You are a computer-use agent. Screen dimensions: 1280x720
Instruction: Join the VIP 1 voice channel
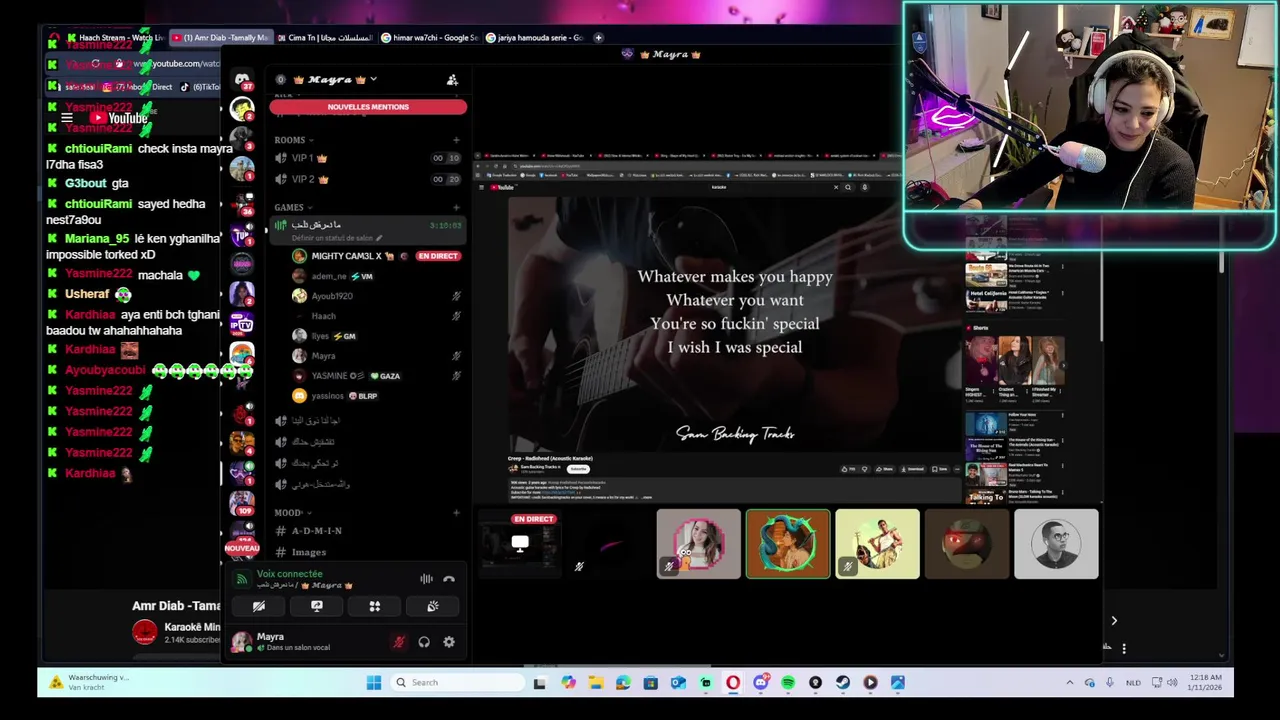pyautogui.click(x=367, y=158)
